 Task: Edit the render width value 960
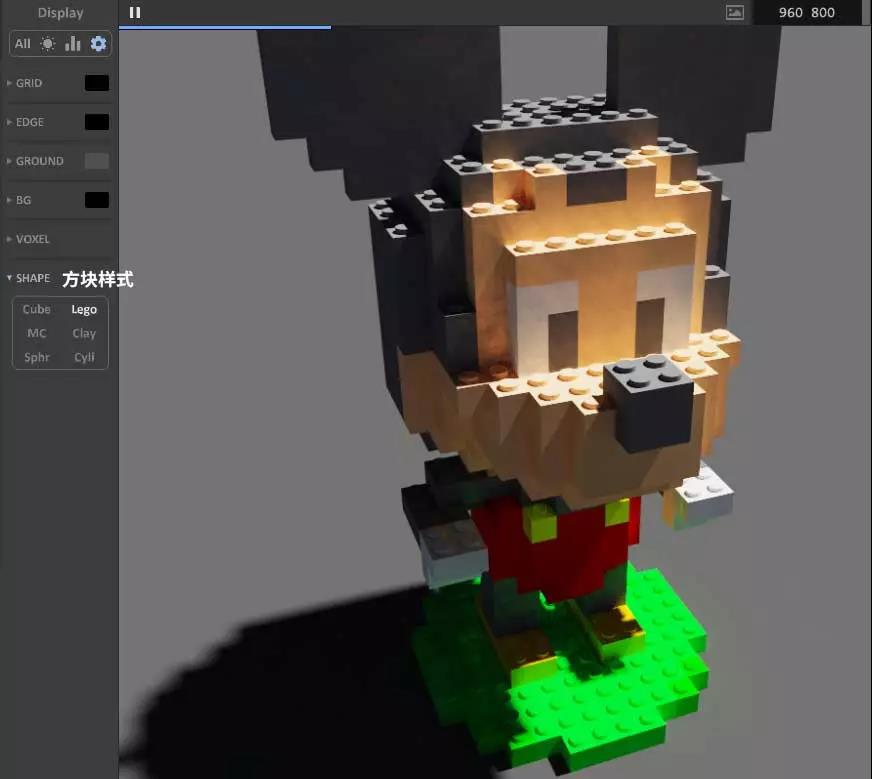790,12
